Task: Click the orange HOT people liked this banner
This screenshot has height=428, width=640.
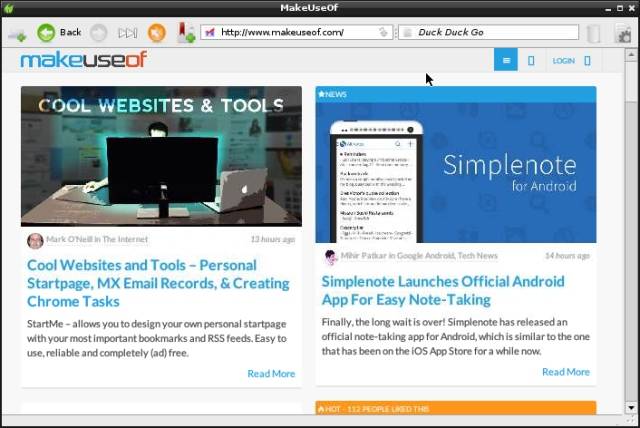Action: click(456, 408)
